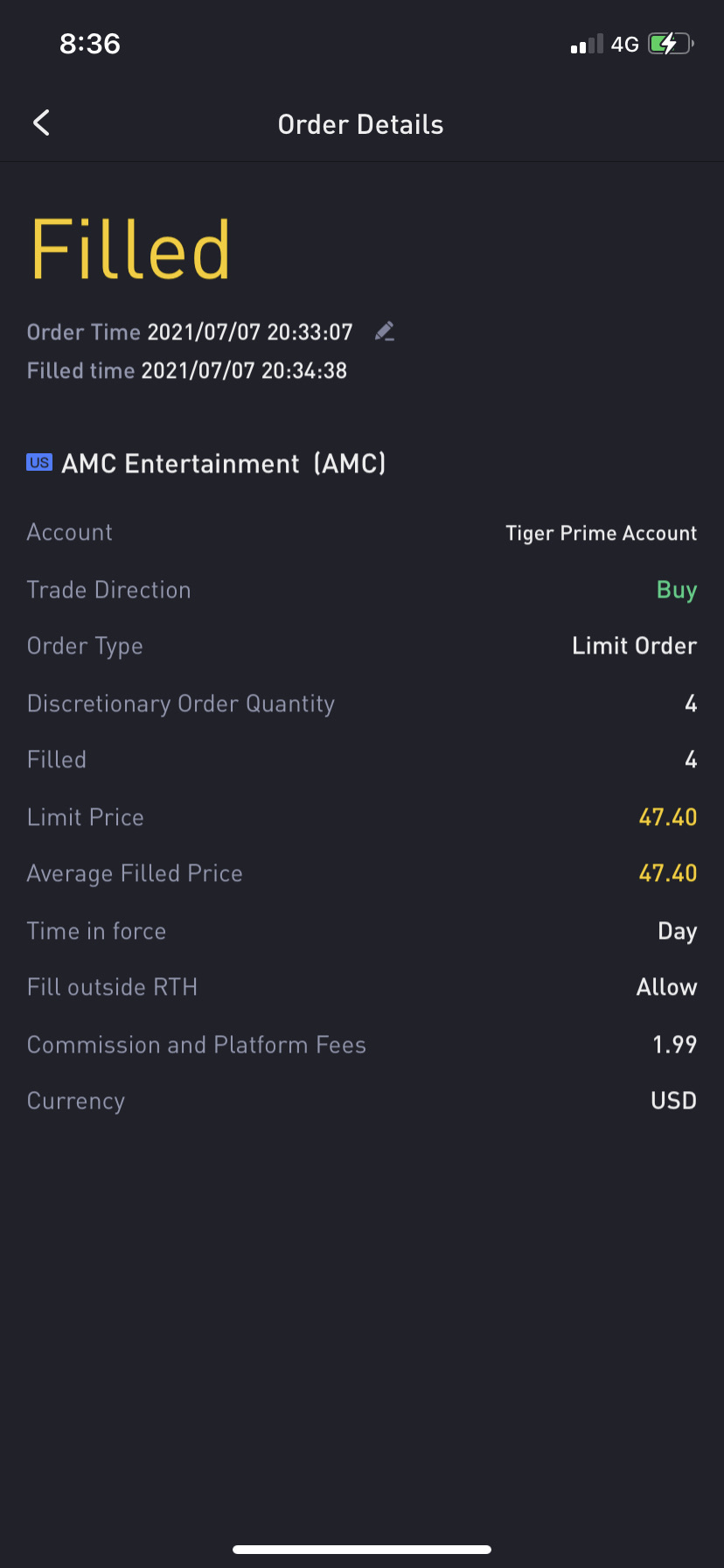
Task: Tap the back arrow icon
Action: pyautogui.click(x=41, y=123)
